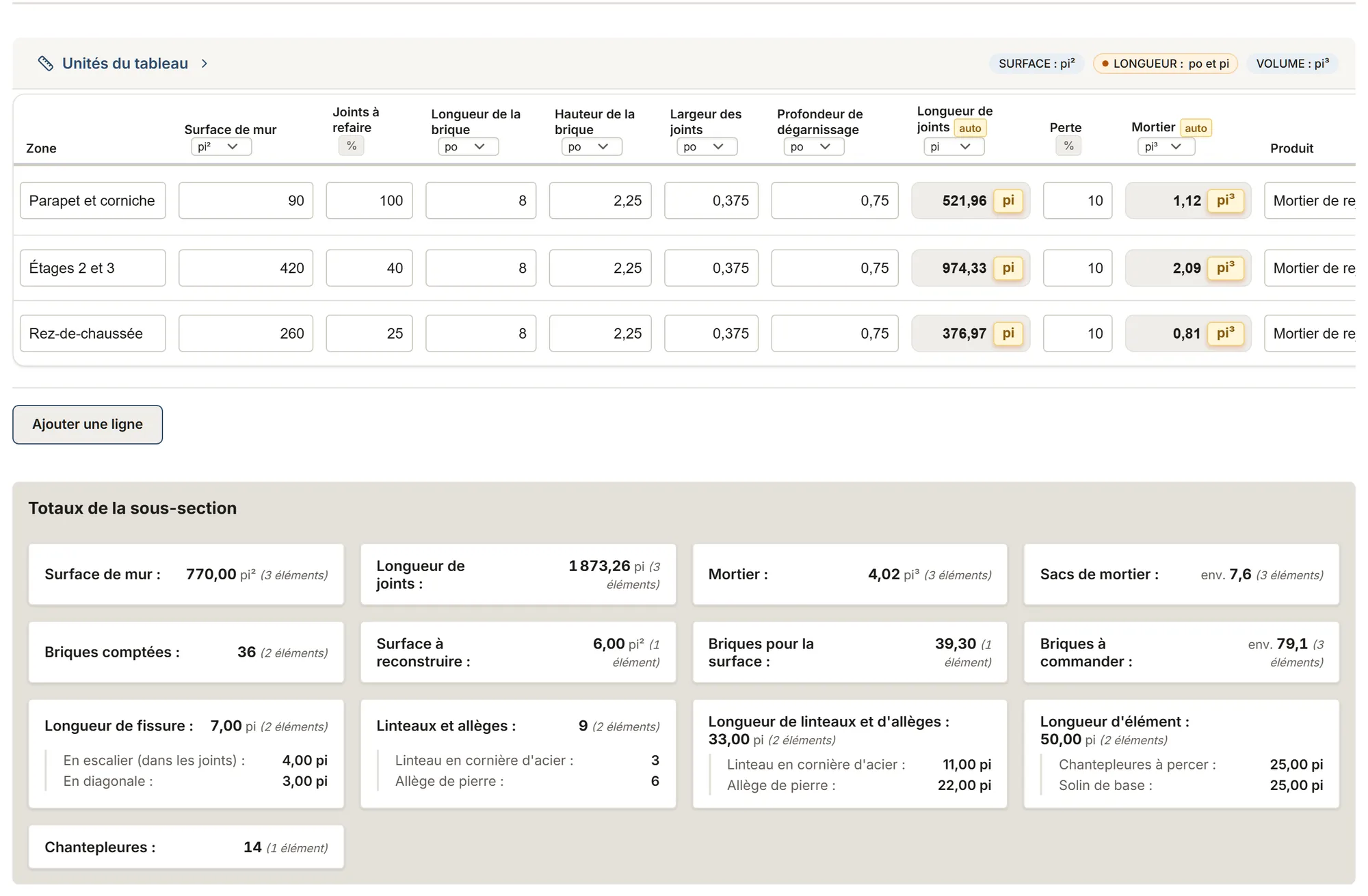Open the Longueur de la brique unit dropdown
Image resolution: width=1368 pixels, height=896 pixels.
click(468, 146)
